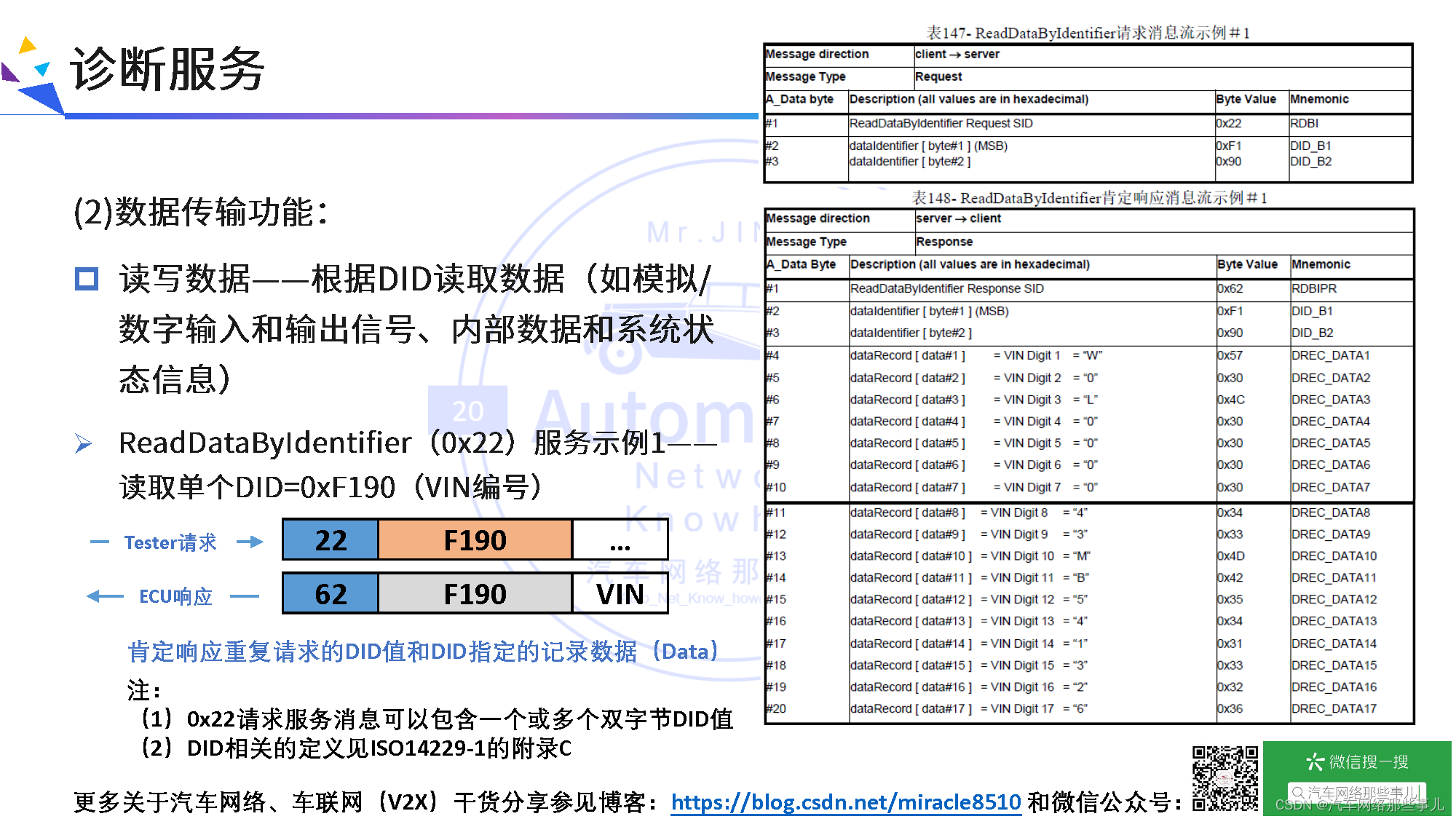Screen dimensions: 1456x819
Task: Click the 表147 request table caption
Action: coord(1088,33)
